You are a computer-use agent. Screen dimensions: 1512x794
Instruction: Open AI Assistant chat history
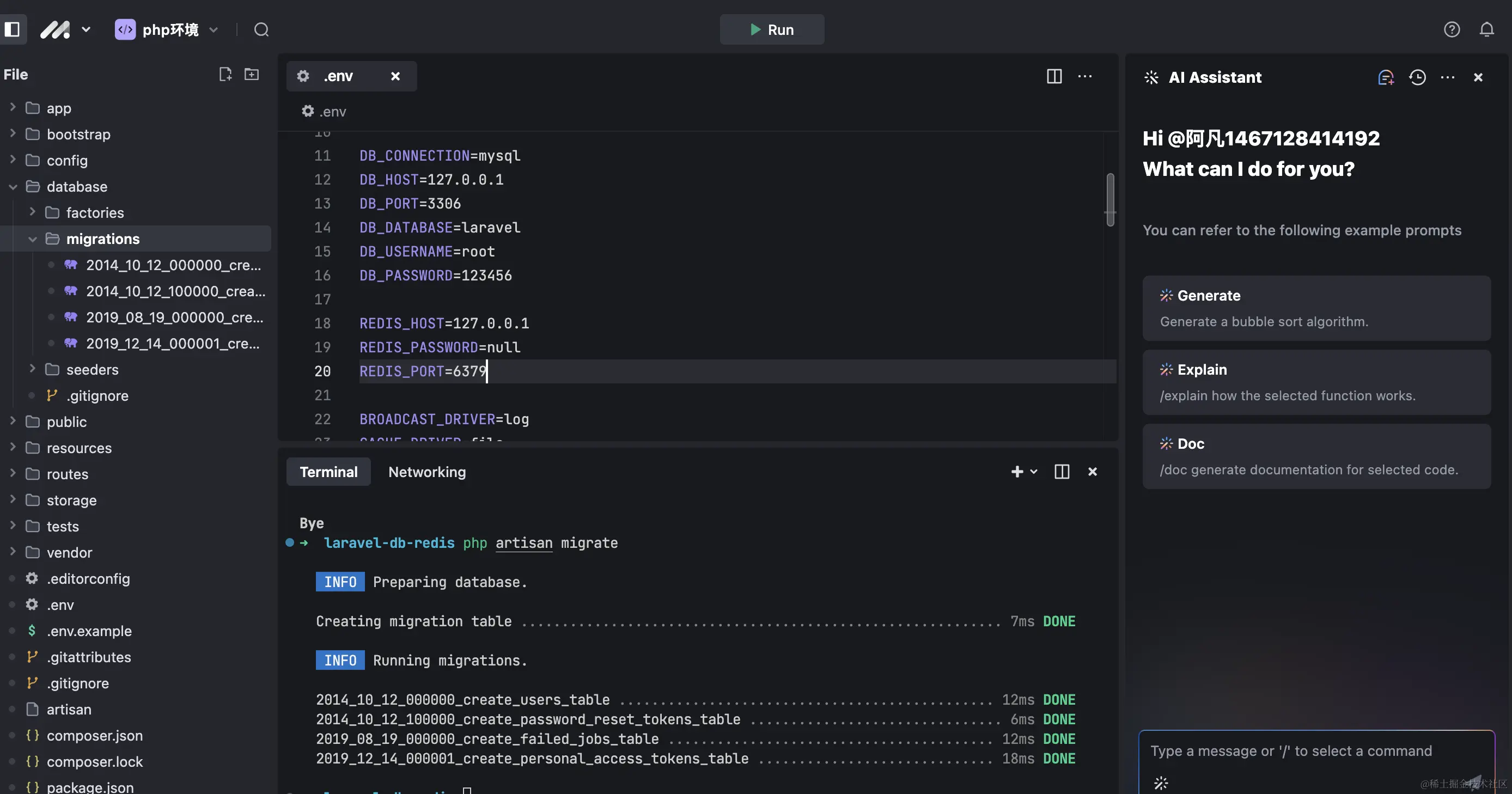click(1417, 77)
